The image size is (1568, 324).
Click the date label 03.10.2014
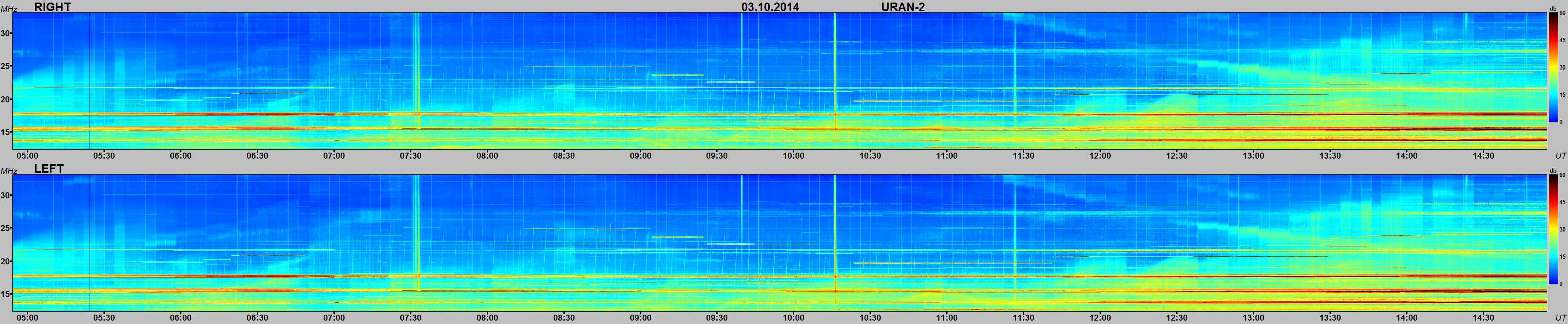coord(770,7)
